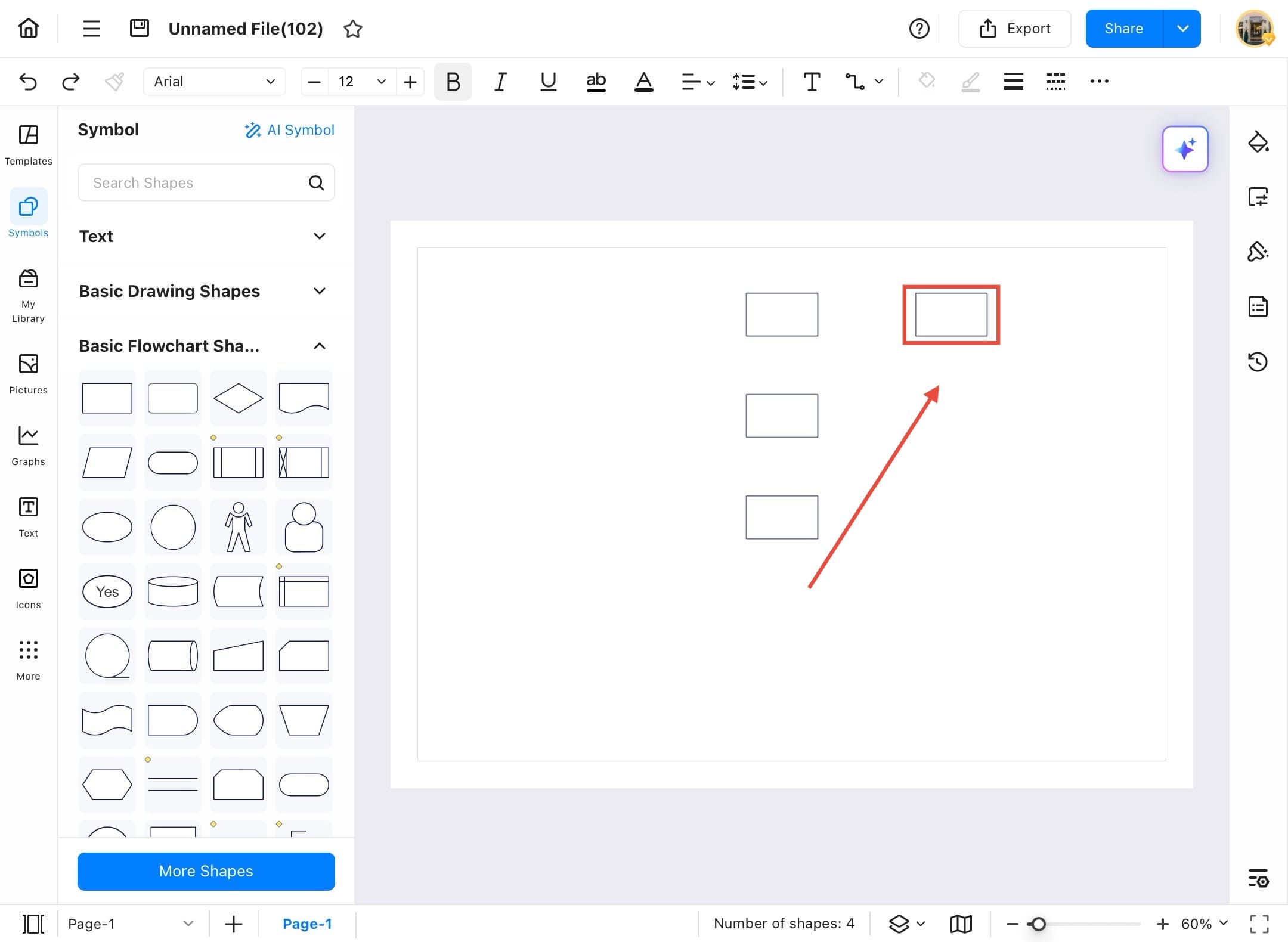Open the Icons panel
Viewport: 1288px width, 942px height.
coord(27,587)
